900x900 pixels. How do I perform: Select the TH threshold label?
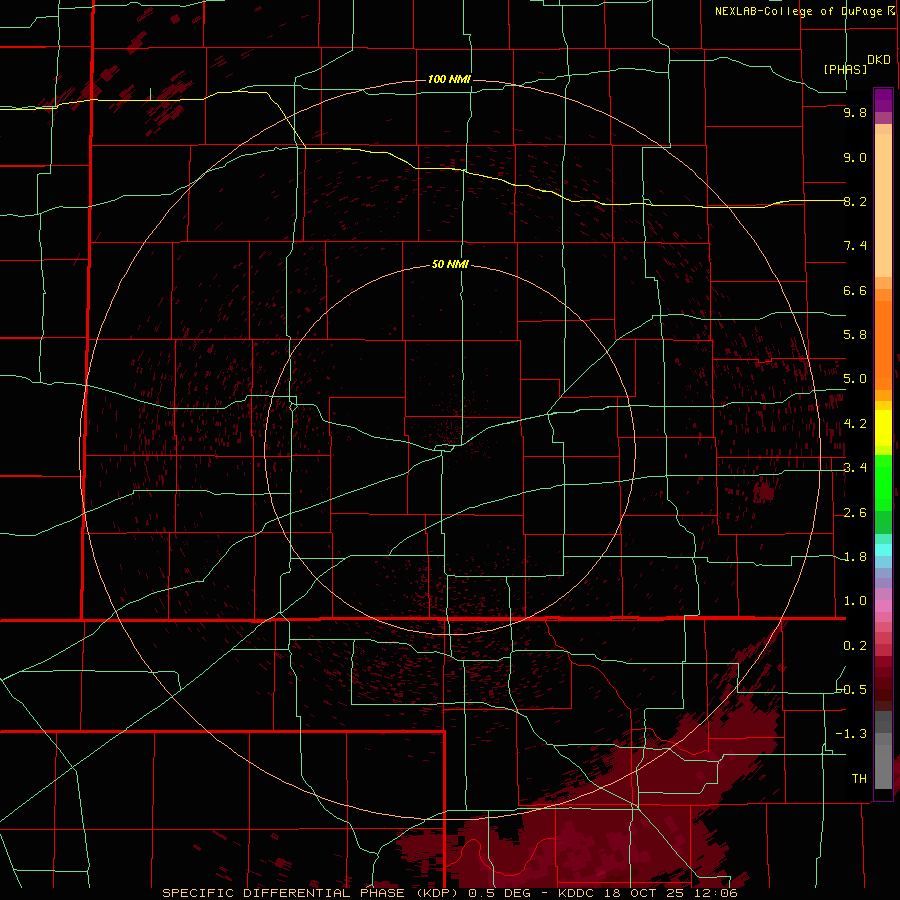coord(859,778)
